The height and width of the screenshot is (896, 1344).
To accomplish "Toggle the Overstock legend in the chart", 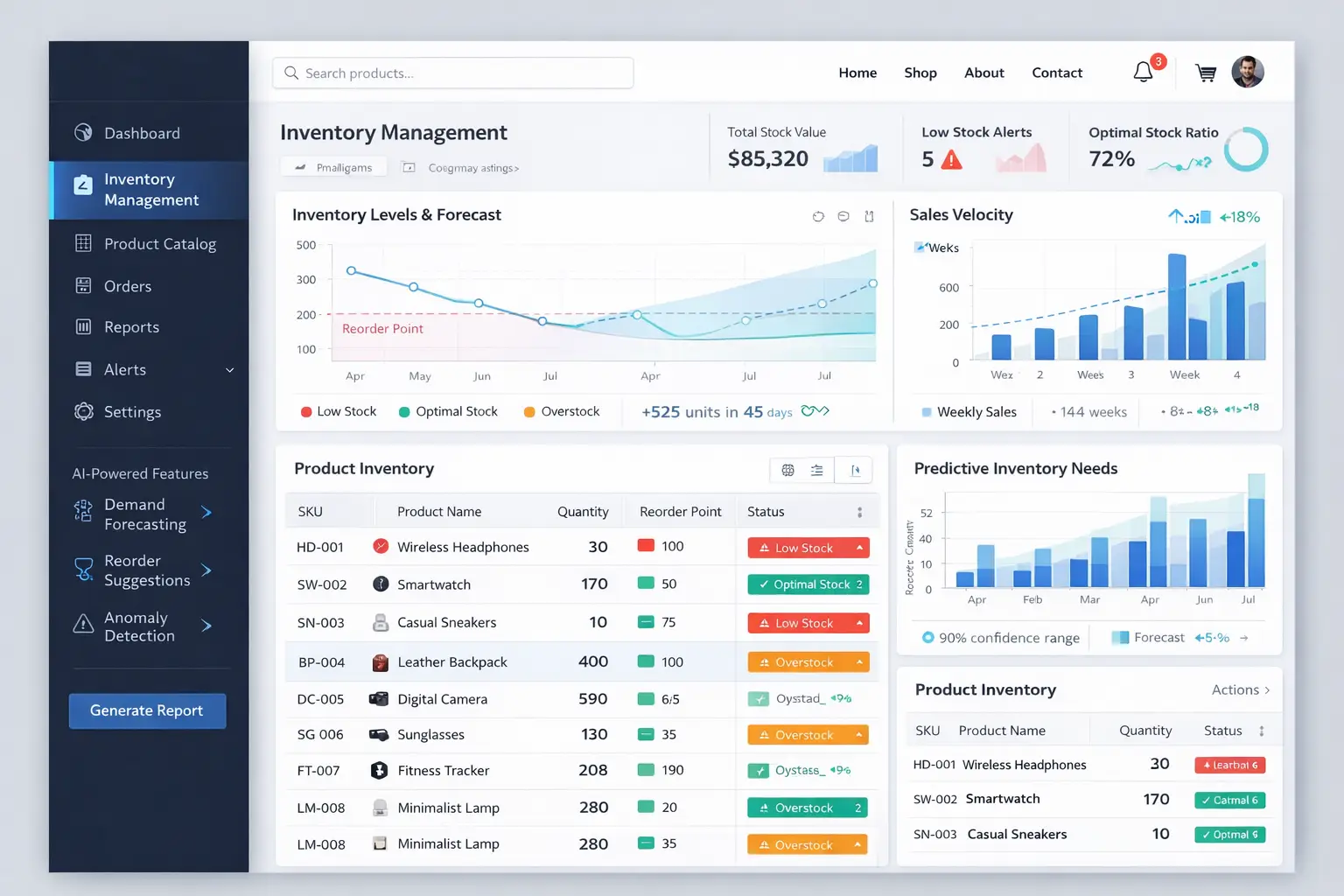I will [x=562, y=412].
